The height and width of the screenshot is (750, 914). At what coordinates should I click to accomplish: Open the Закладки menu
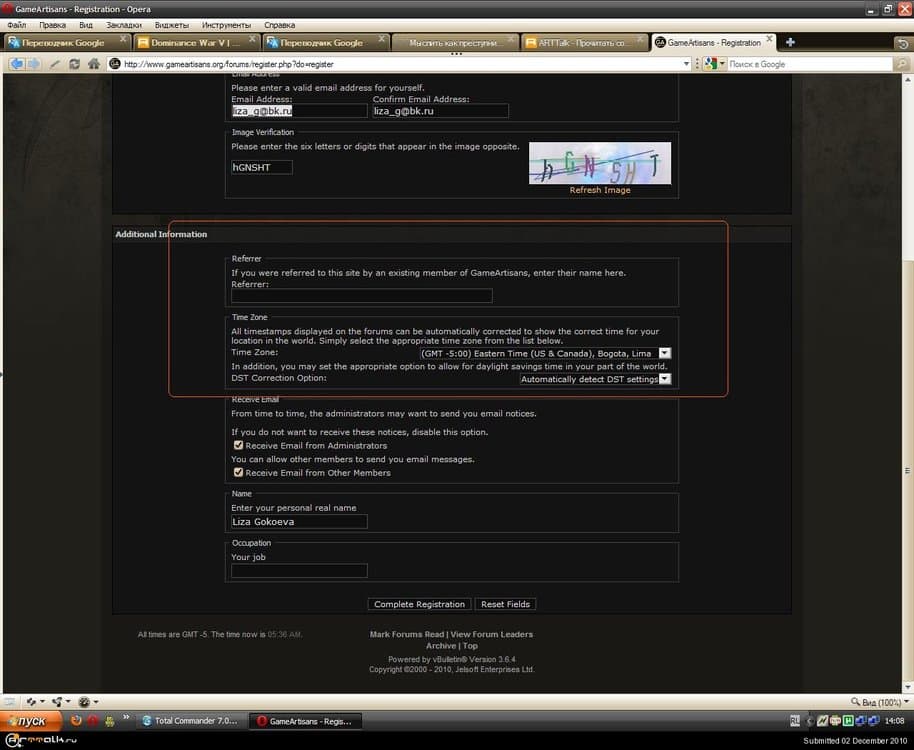[x=124, y=25]
